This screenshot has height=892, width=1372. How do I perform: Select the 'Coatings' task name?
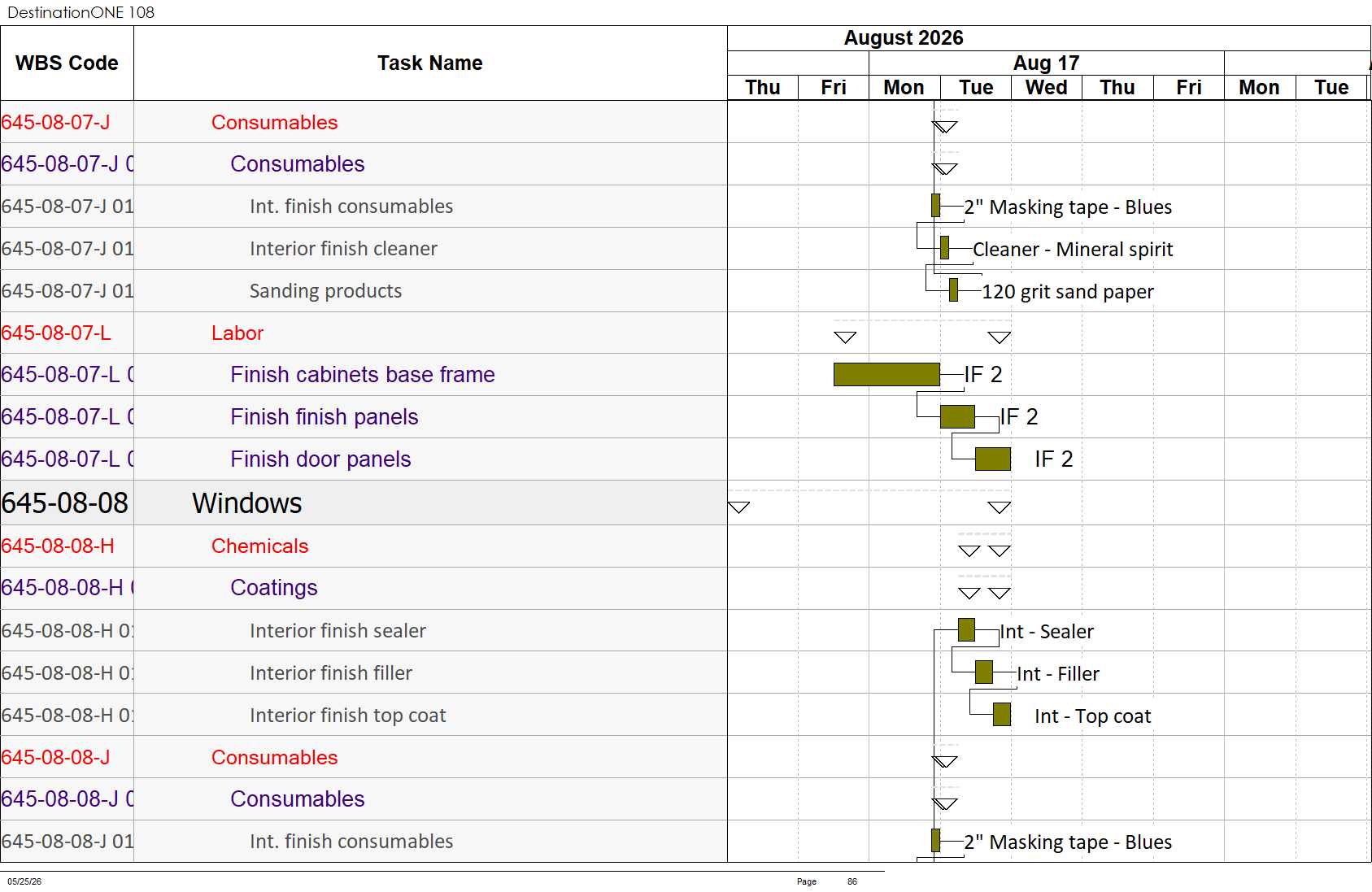274,588
